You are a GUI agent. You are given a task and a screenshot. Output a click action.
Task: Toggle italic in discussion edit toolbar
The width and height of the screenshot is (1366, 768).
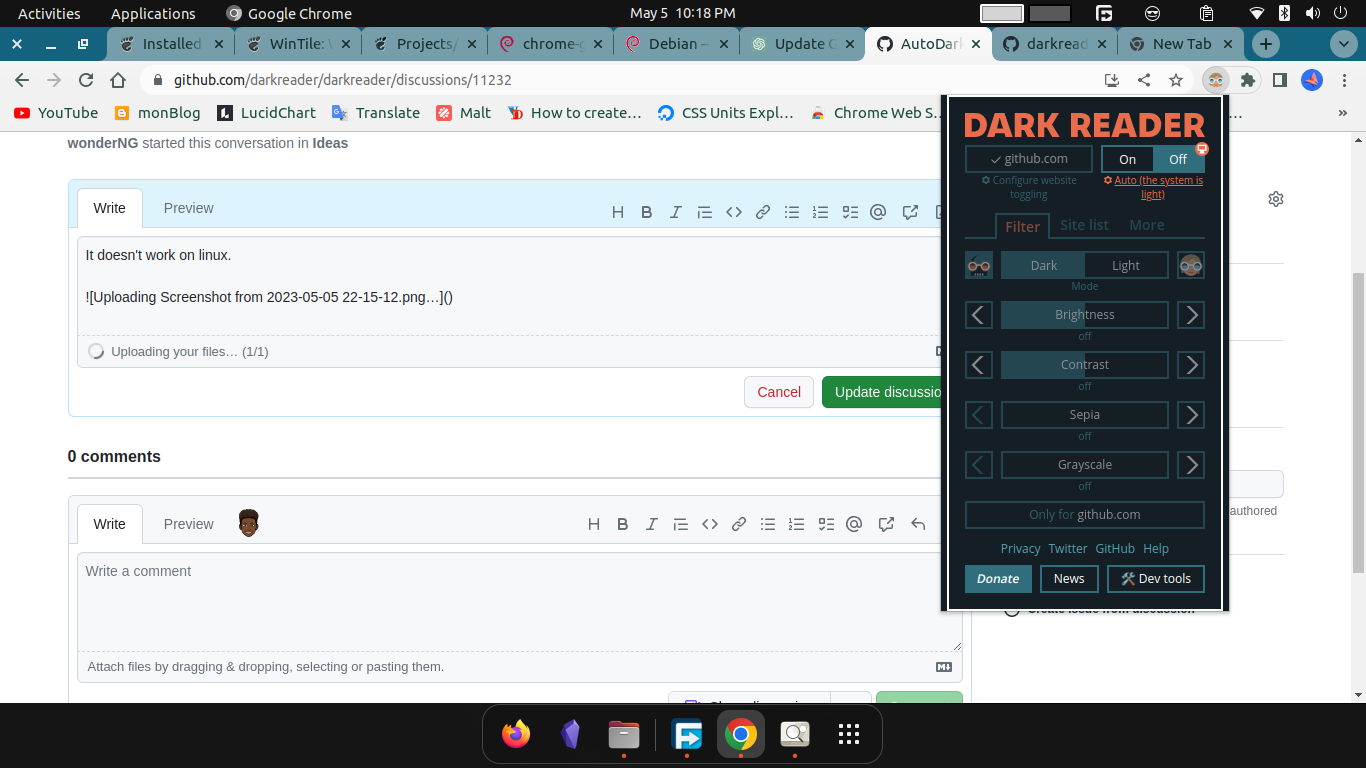(676, 212)
